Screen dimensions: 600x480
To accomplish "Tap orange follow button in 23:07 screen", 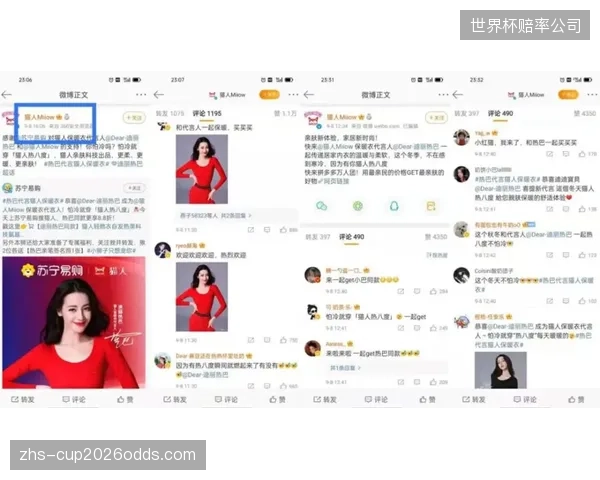I will click(269, 95).
